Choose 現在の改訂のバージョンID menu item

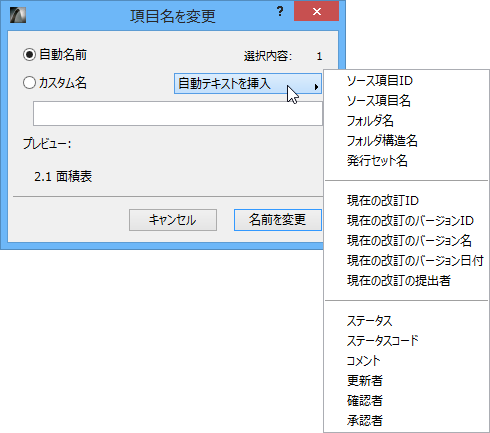[x=406, y=221]
